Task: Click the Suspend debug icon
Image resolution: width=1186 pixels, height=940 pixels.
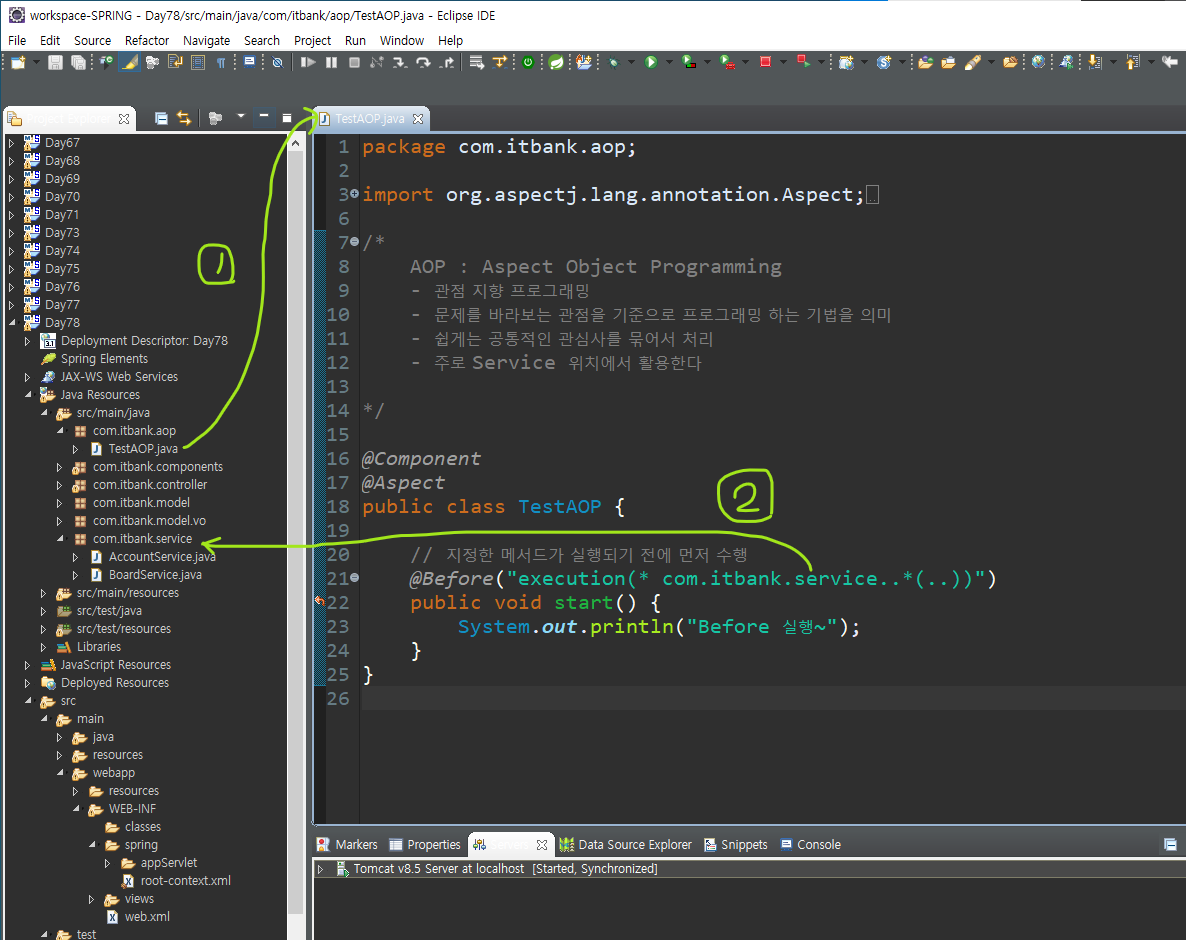Action: [331, 63]
